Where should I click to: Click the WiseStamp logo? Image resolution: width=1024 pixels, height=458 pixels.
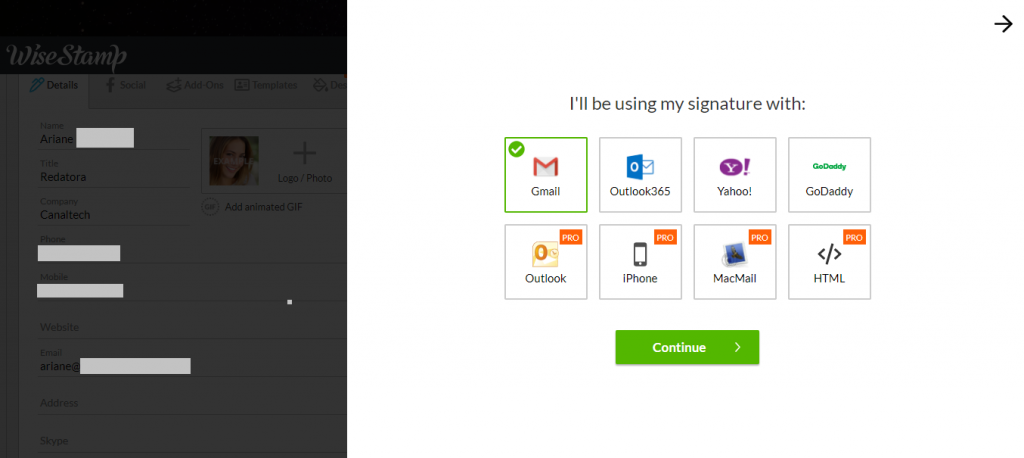click(x=67, y=57)
